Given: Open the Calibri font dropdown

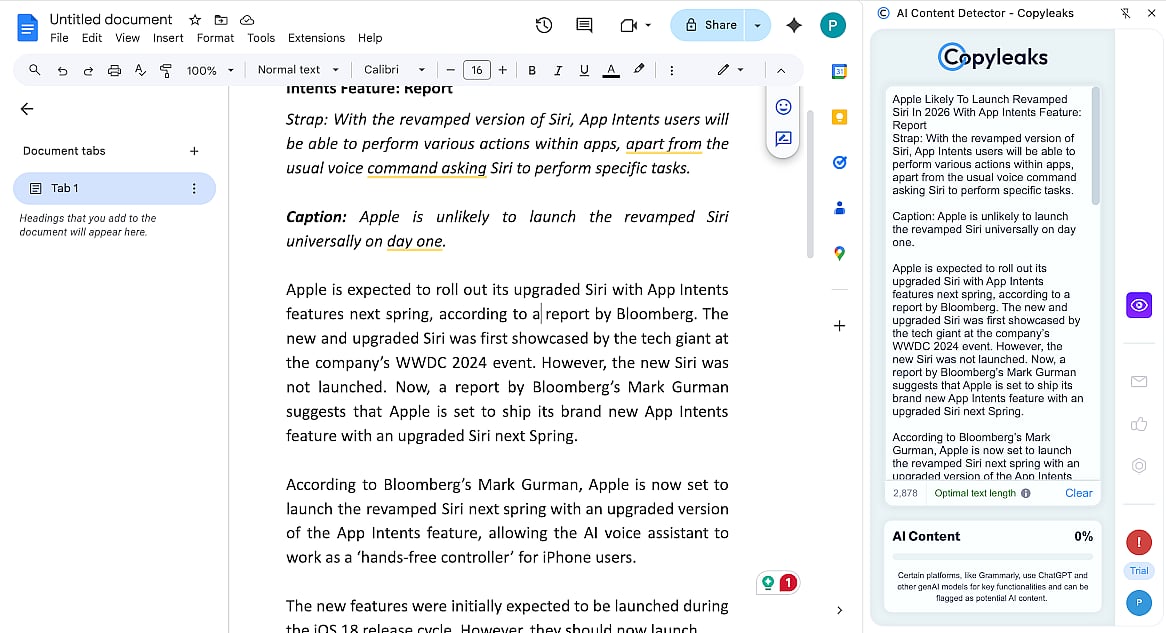Looking at the screenshot, I should [394, 70].
